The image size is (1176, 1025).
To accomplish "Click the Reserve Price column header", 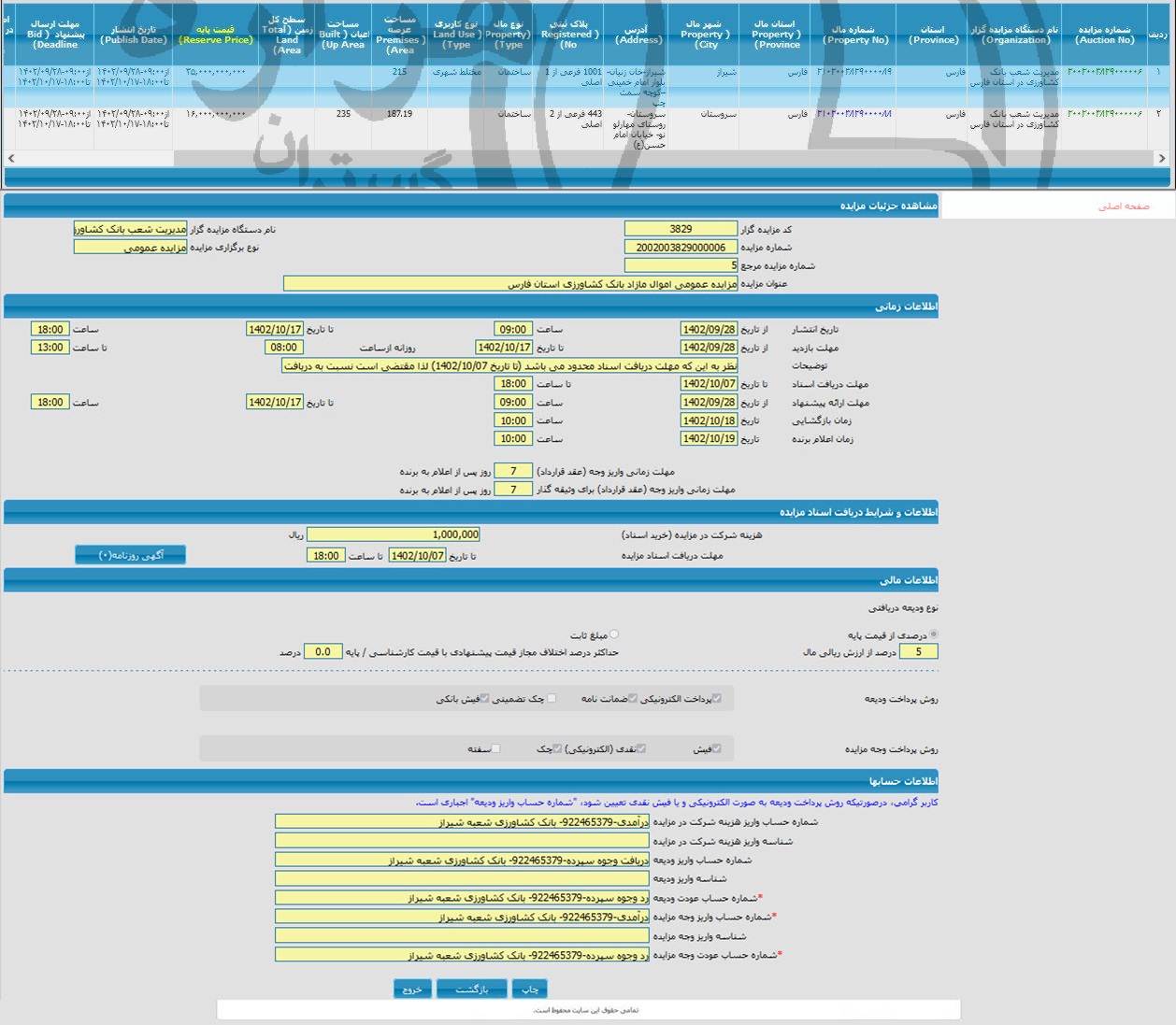I will [x=216, y=36].
